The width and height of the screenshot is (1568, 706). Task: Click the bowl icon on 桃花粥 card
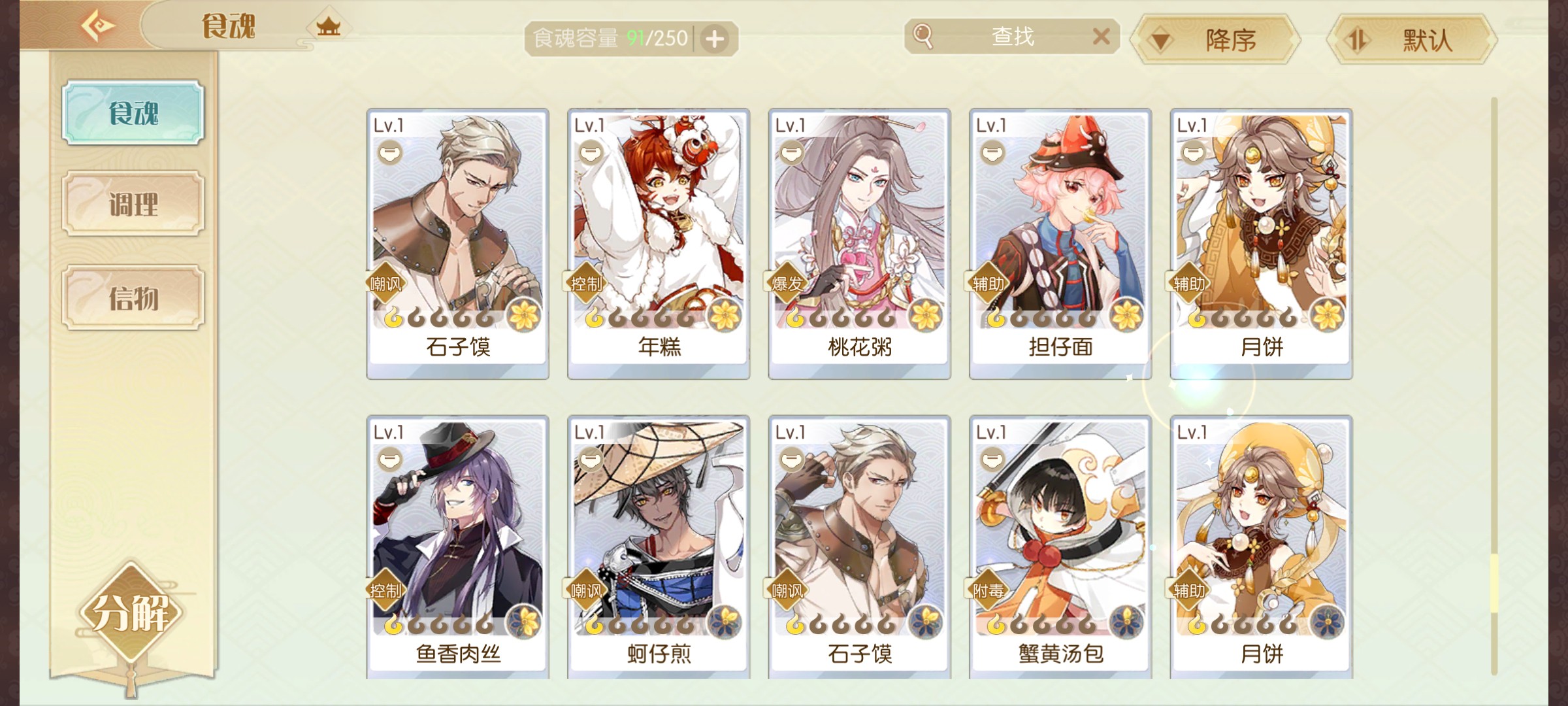point(791,154)
